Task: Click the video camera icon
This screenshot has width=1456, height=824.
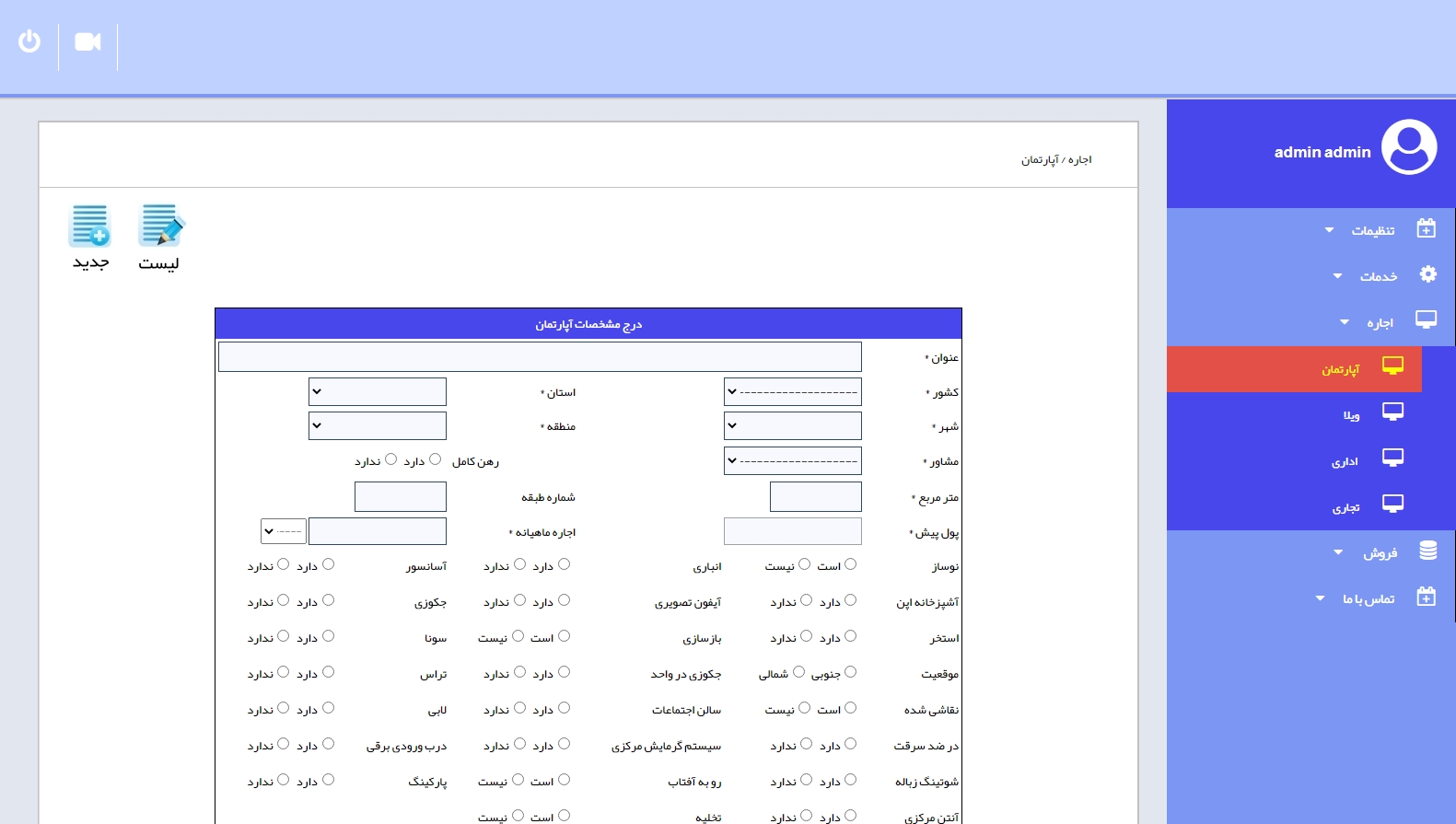Action: pyautogui.click(x=87, y=42)
